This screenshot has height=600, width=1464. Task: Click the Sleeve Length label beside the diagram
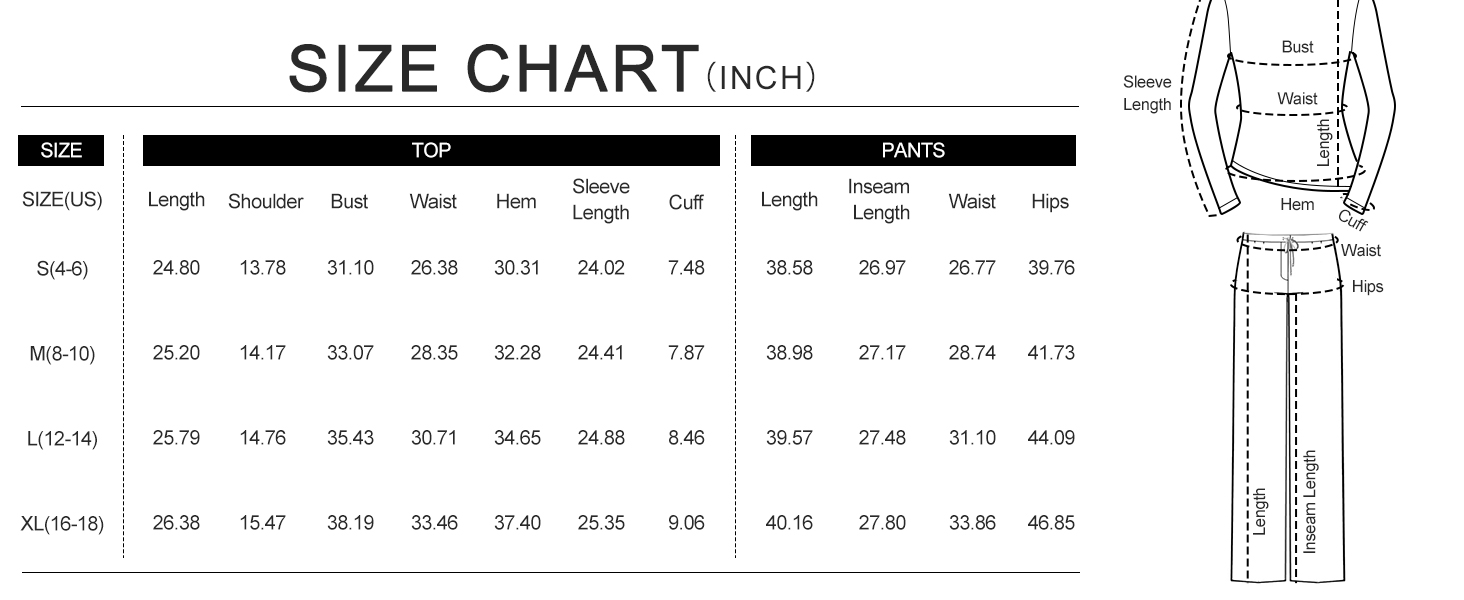(x=1147, y=93)
